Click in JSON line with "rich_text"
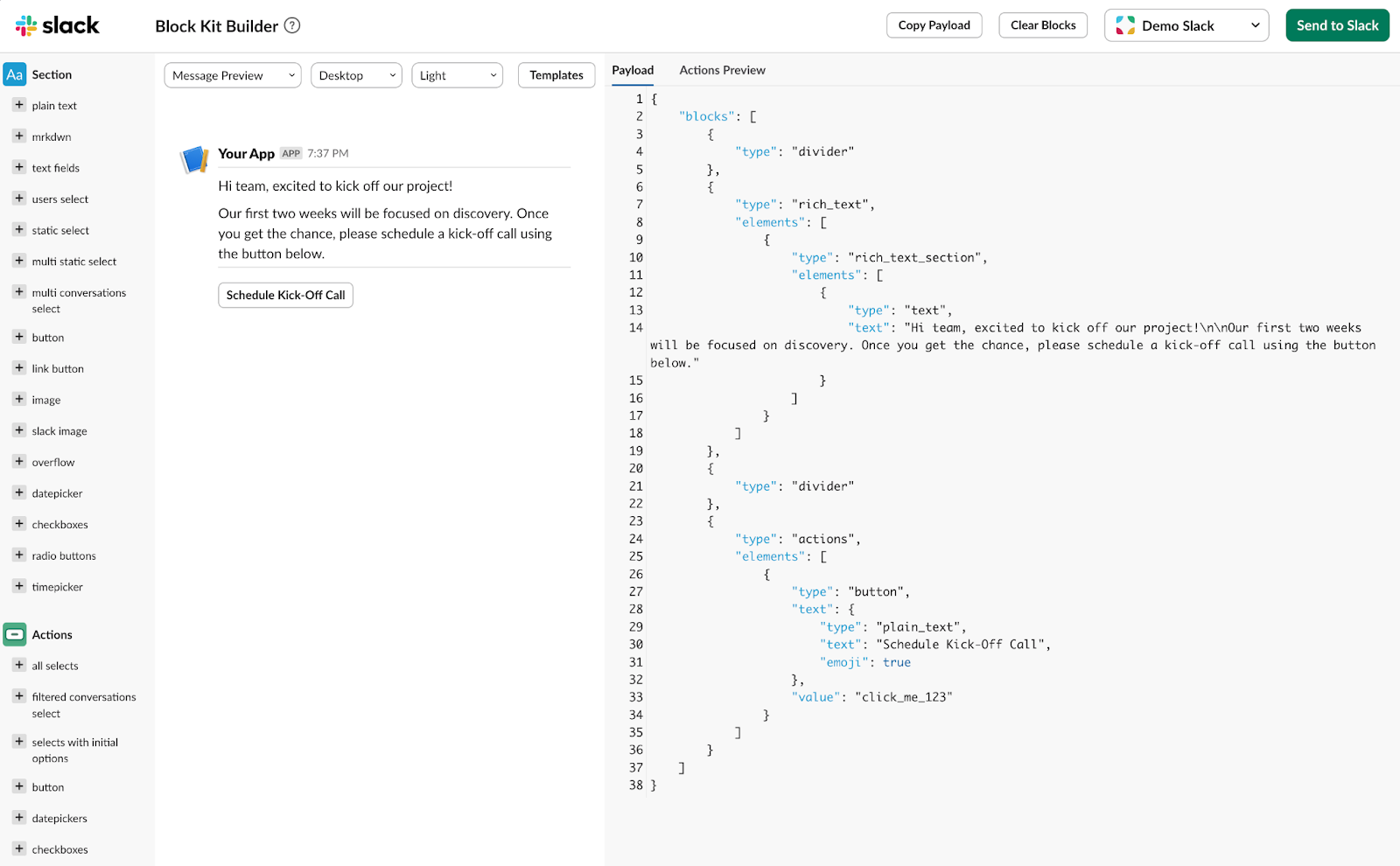1400x866 pixels. [805, 204]
